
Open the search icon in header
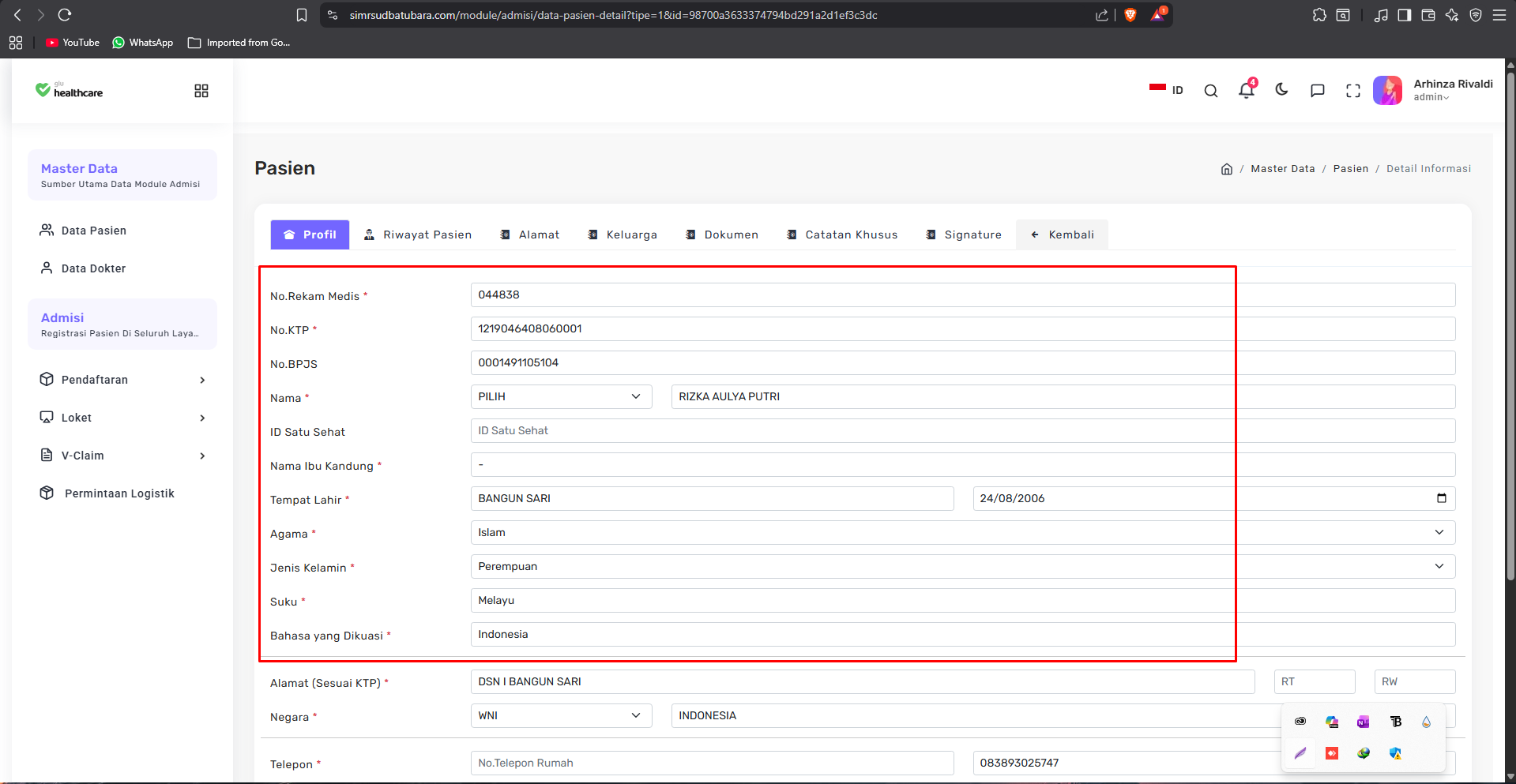pyautogui.click(x=1210, y=91)
